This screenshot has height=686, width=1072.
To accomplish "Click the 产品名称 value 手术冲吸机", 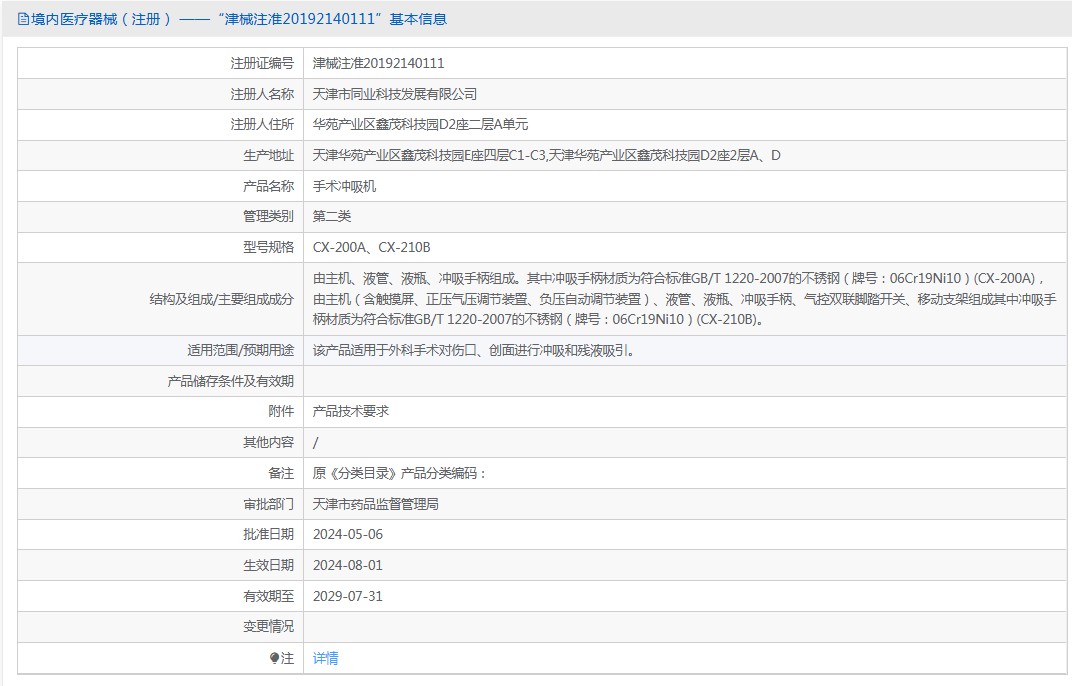I will [345, 185].
